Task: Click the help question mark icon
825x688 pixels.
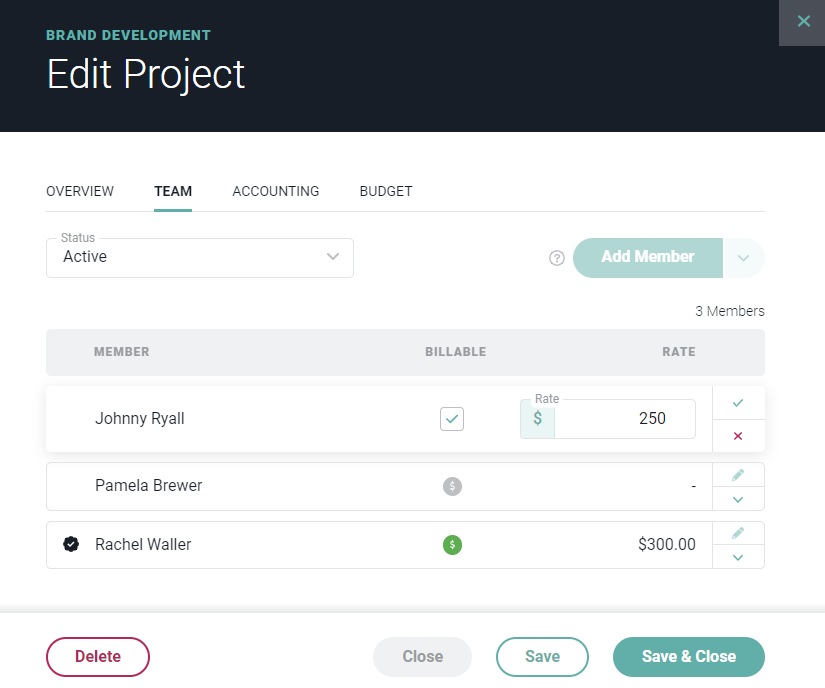Action: click(557, 258)
